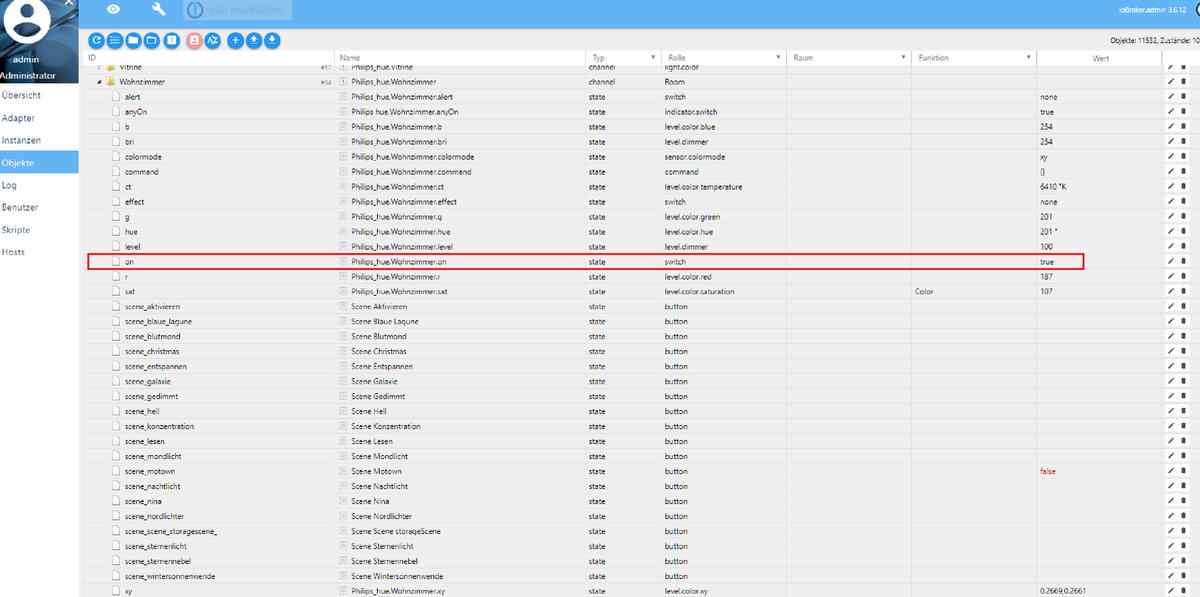Open the Benutzer page

pos(39,207)
